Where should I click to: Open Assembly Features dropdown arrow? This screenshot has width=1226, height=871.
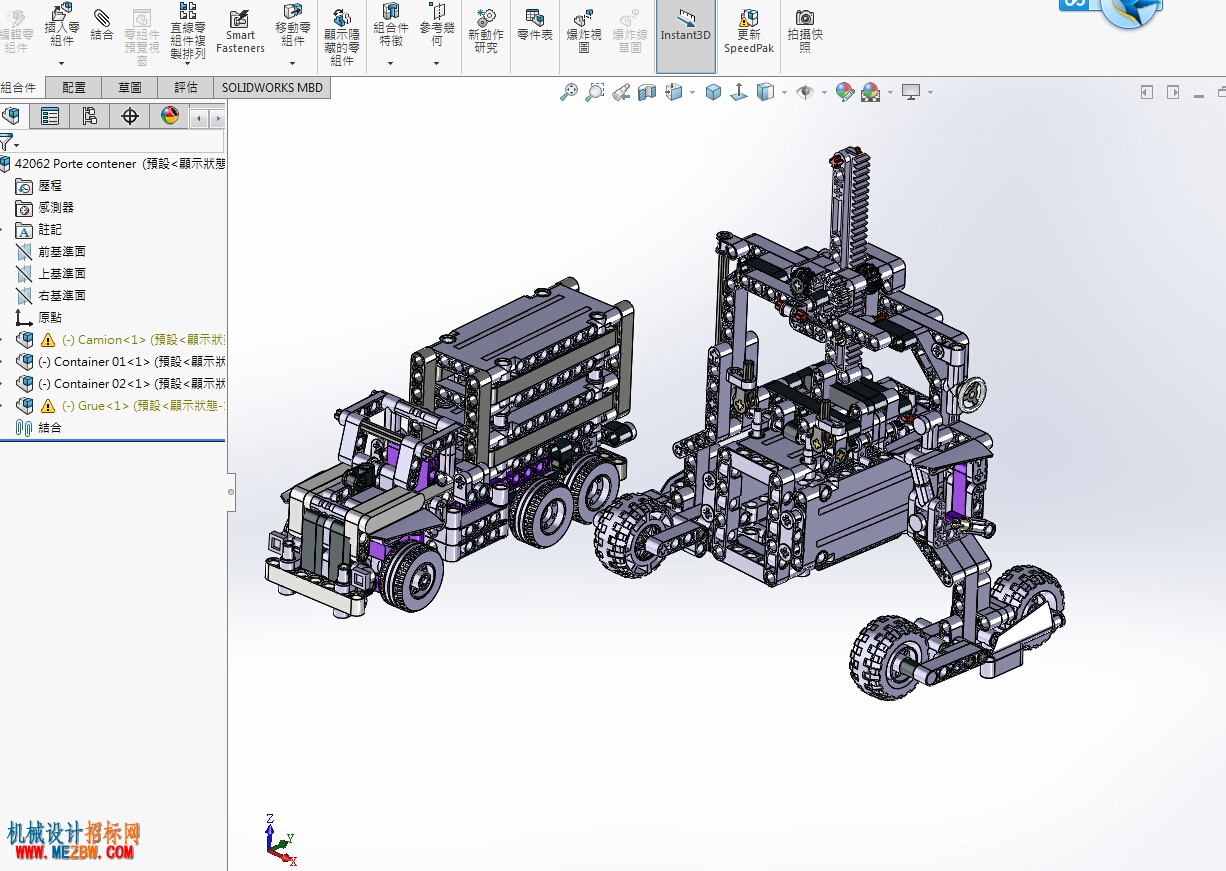click(390, 63)
